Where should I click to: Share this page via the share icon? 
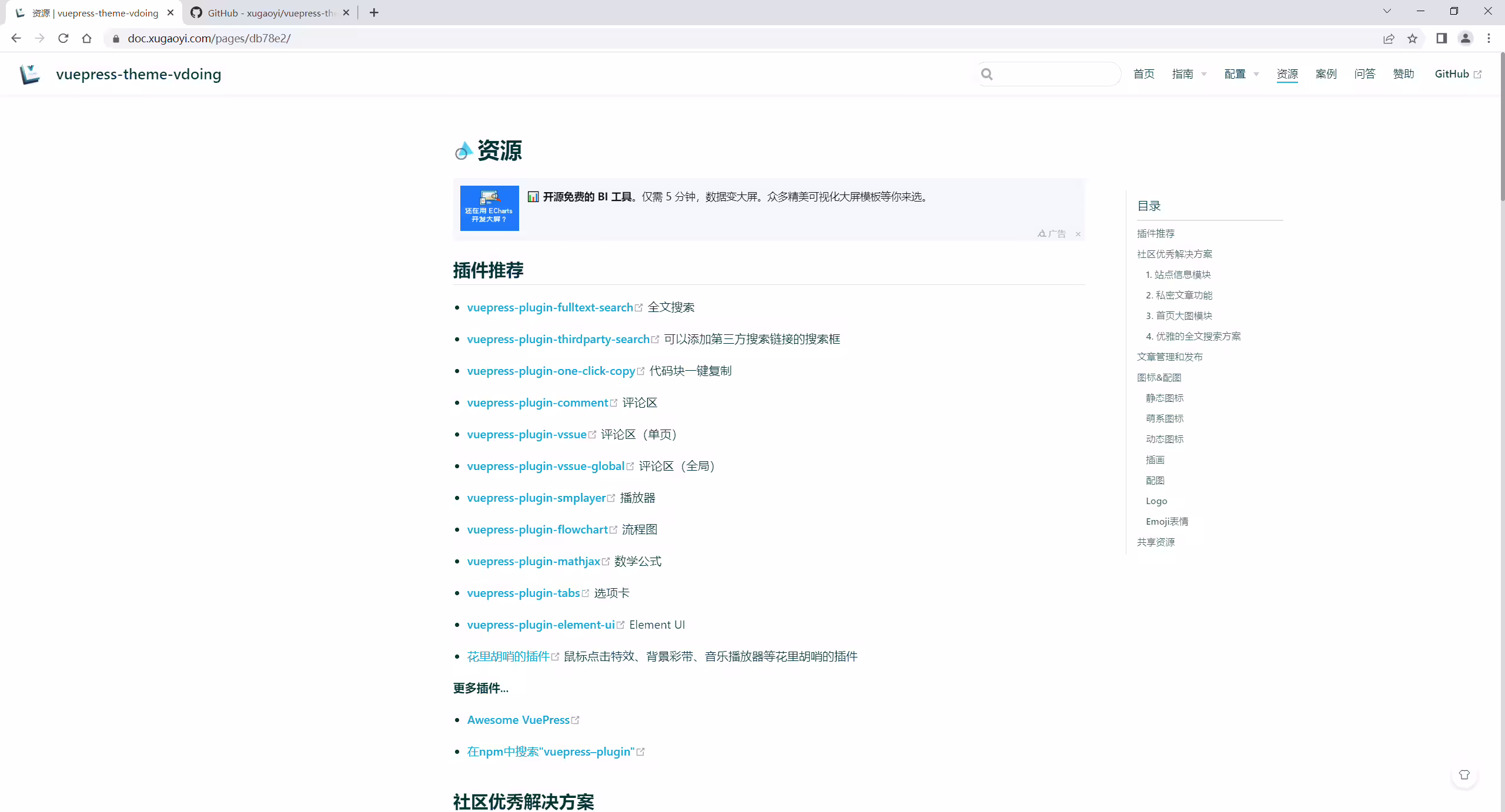point(1389,38)
